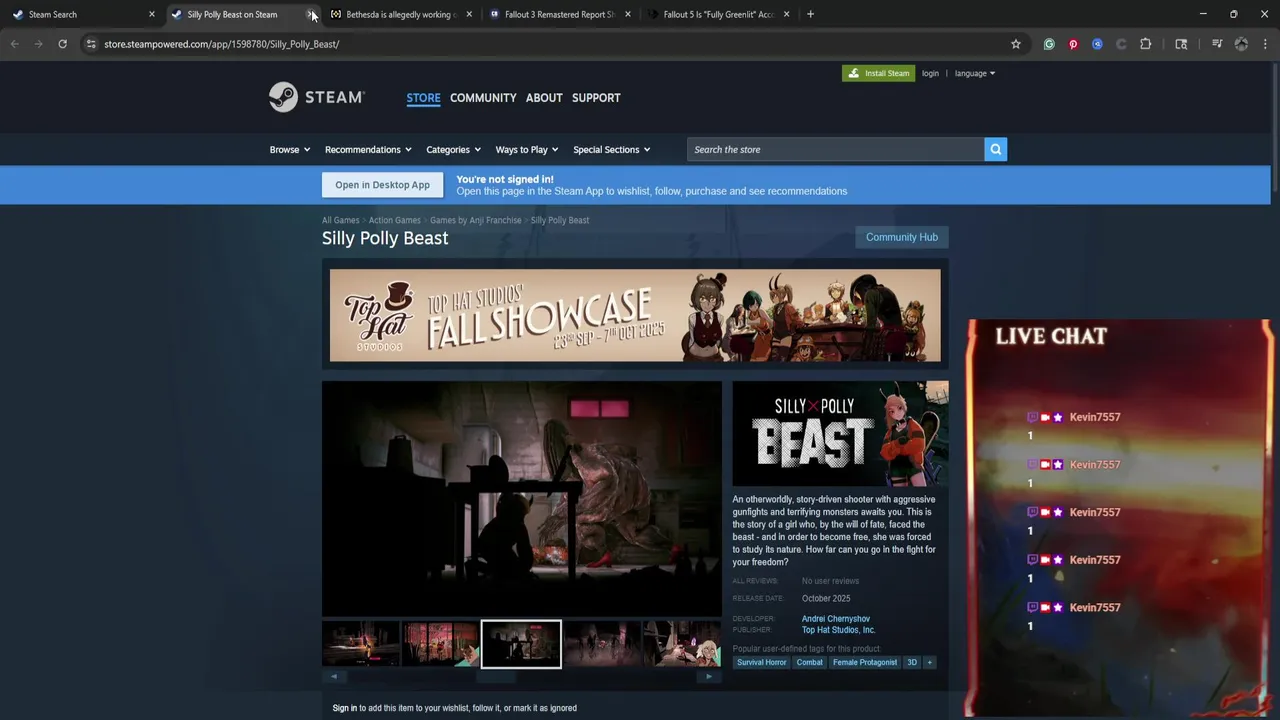
Task: Select the fourth screenshot thumbnail
Action: pos(601,644)
